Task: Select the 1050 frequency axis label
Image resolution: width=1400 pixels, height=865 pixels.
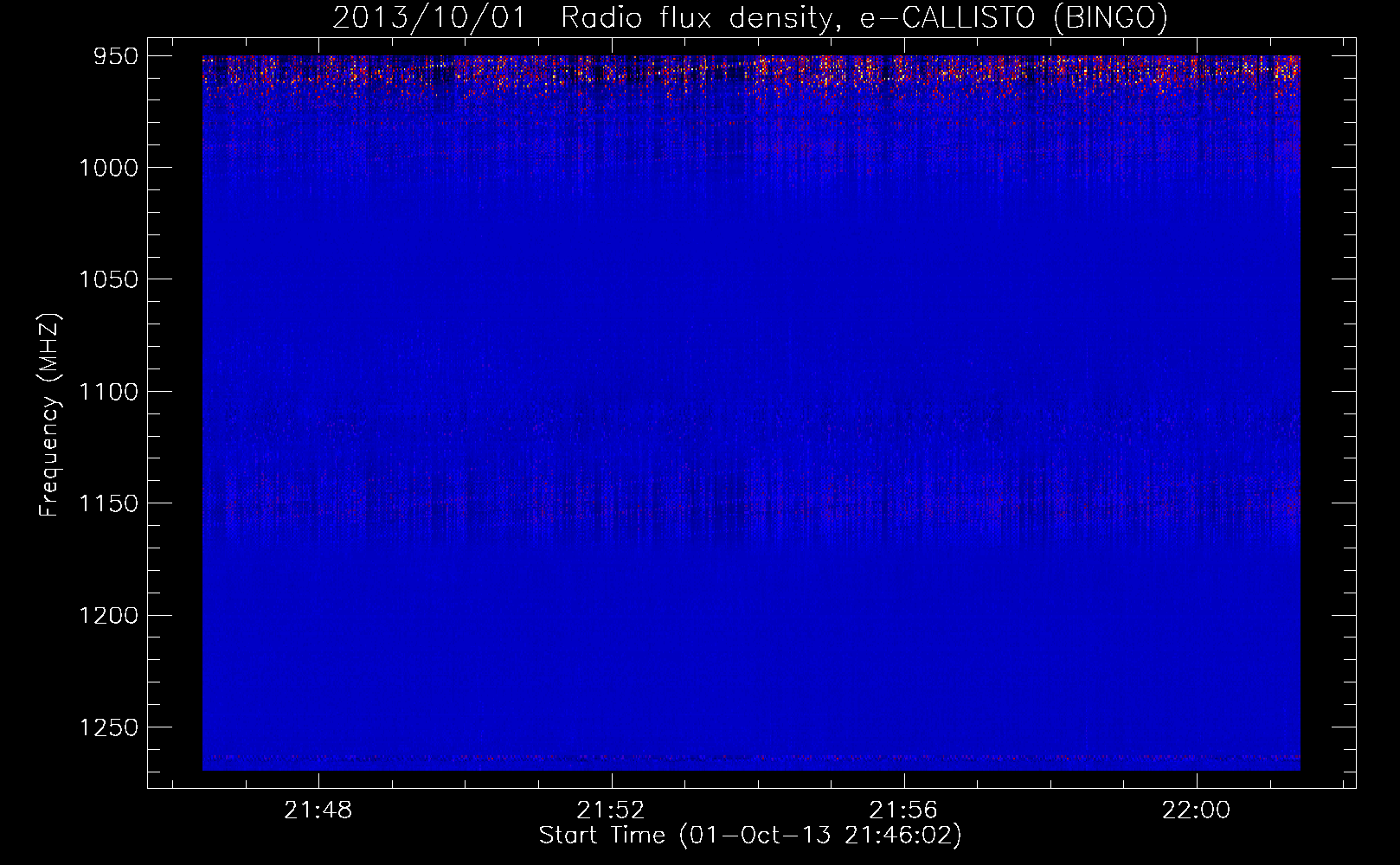Action: coord(109,279)
